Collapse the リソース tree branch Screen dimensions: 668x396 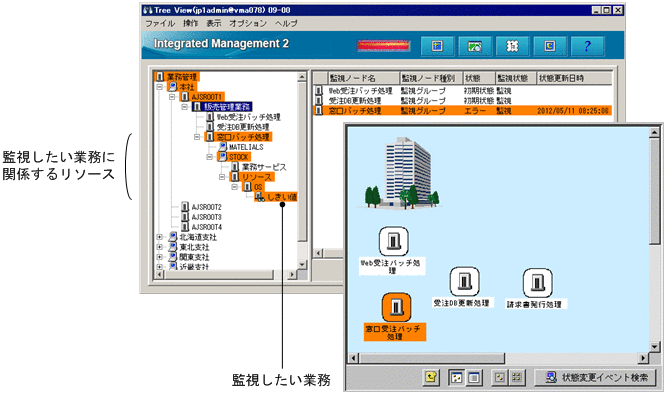[x=222, y=177]
